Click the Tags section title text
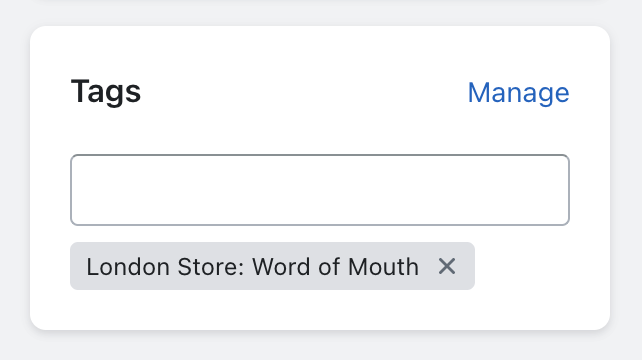The width and height of the screenshot is (642, 360). coord(106,92)
